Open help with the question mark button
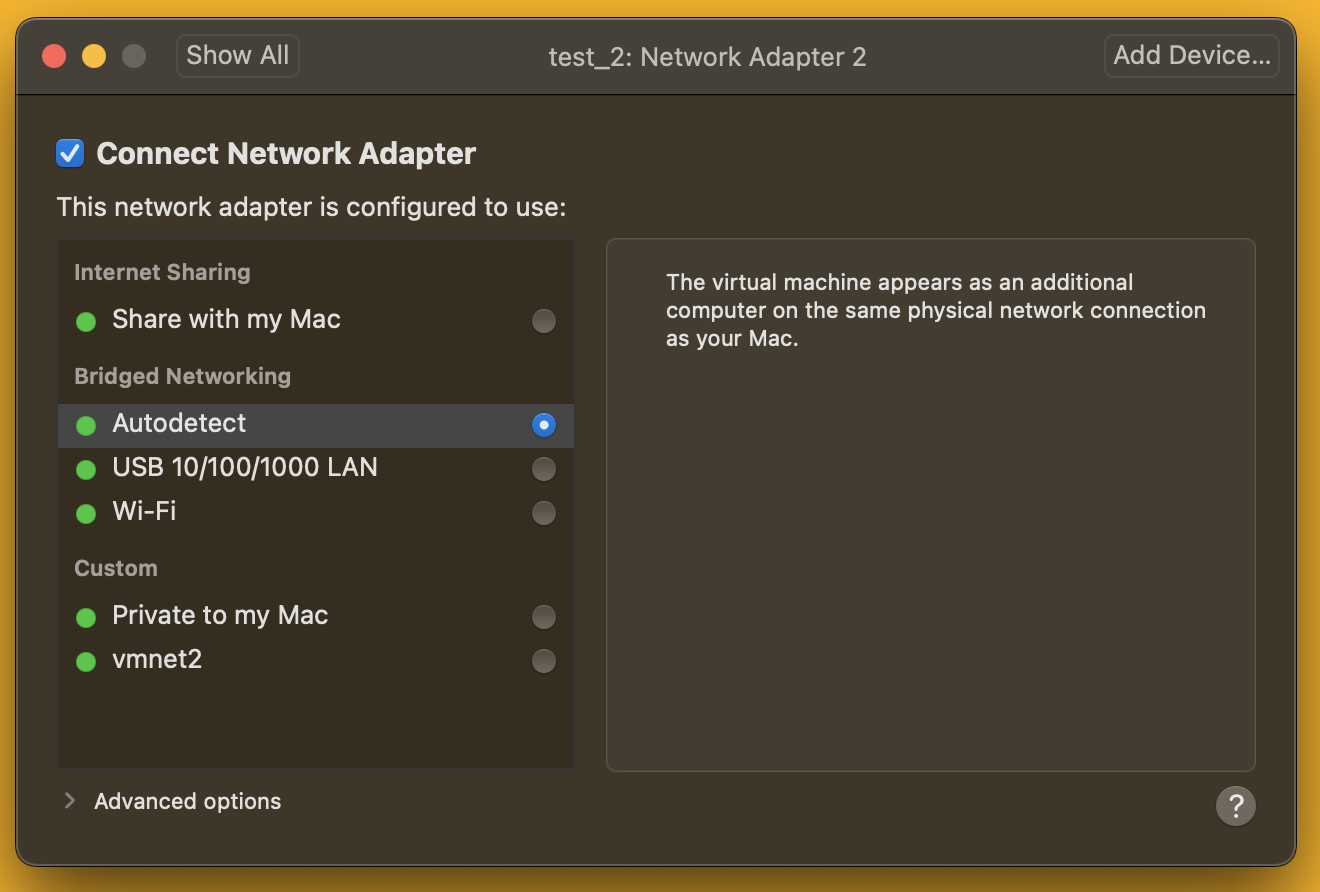 1235,805
